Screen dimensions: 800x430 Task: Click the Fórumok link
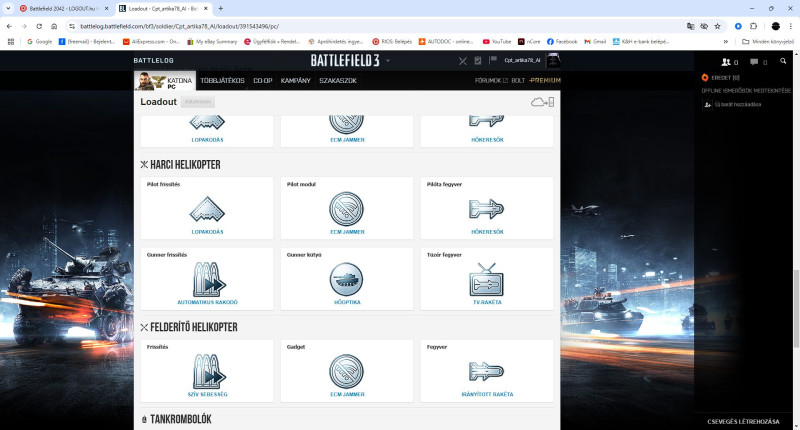tap(491, 81)
